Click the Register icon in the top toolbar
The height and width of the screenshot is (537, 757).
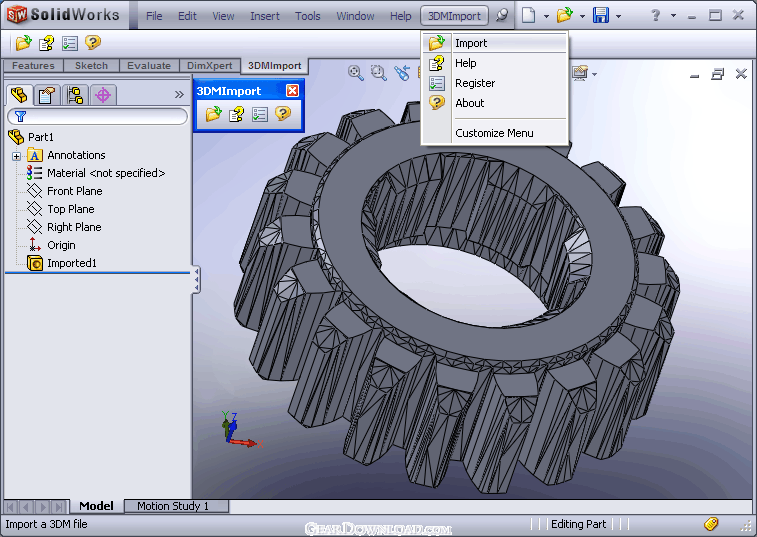(70, 43)
